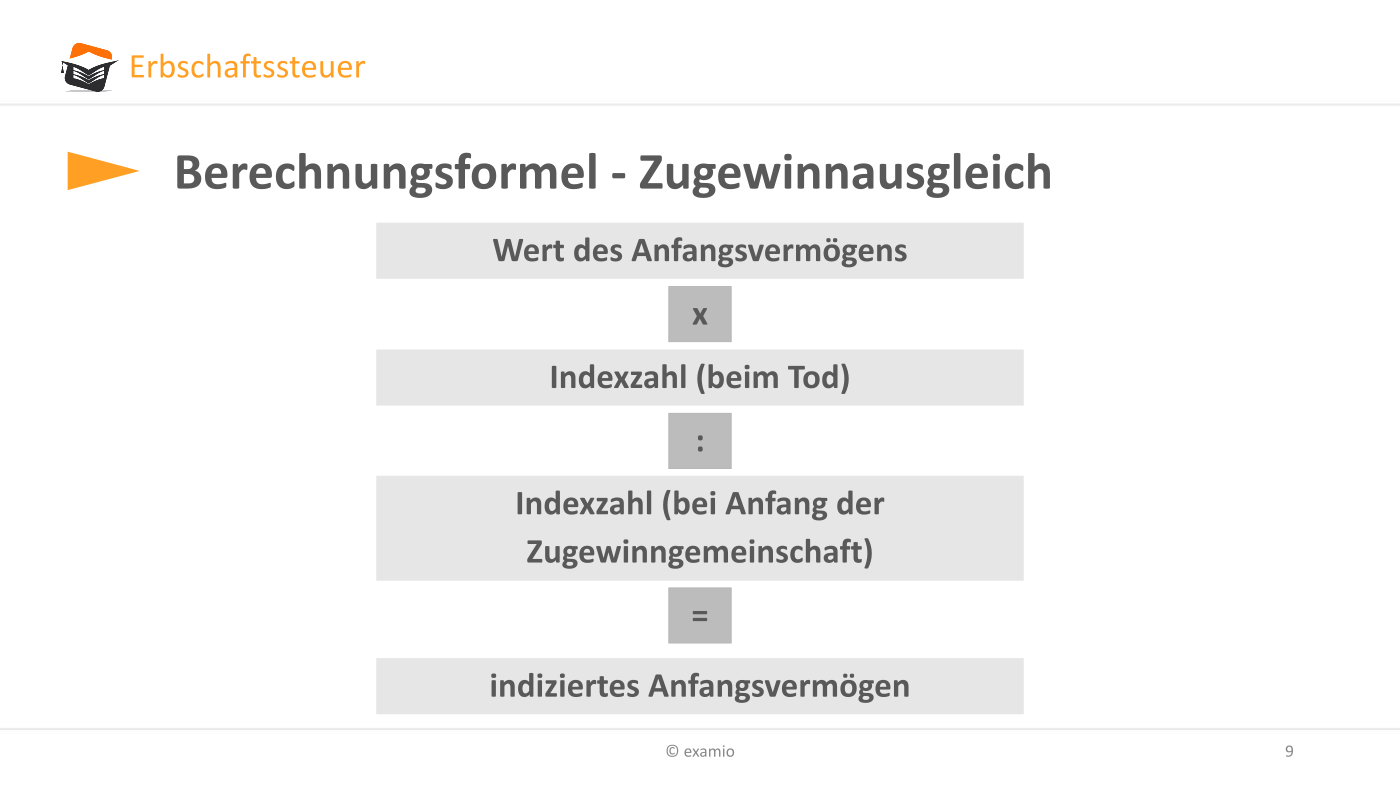The width and height of the screenshot is (1400, 787).
Task: Click the '(beim Tod)' parenthetical text
Action: tap(772, 378)
